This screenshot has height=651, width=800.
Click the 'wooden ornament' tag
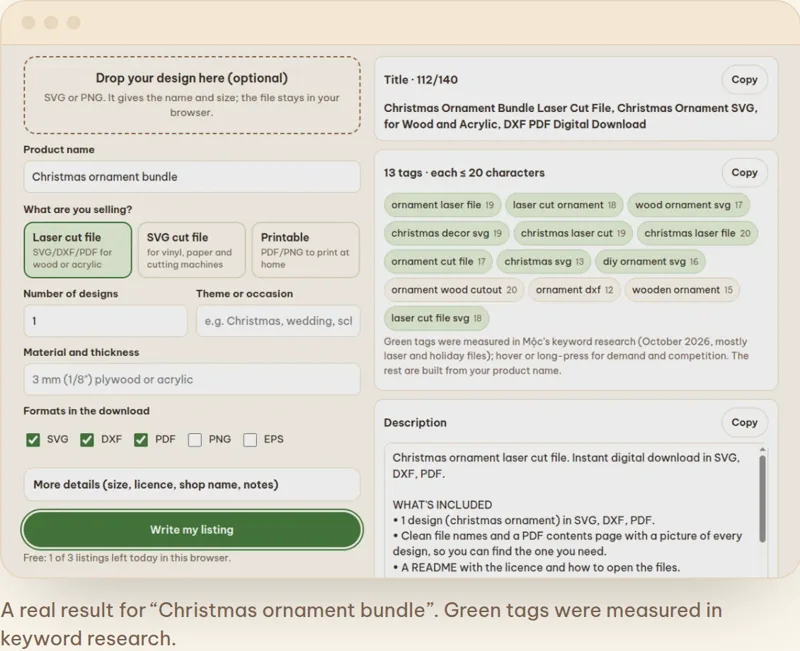(682, 290)
